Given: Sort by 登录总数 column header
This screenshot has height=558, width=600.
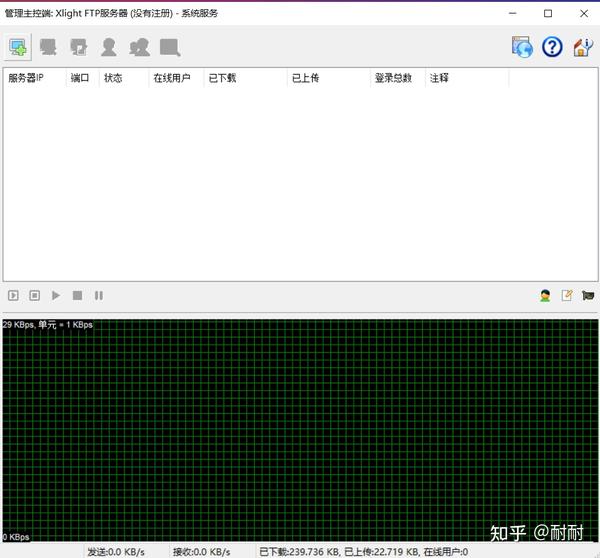Looking at the screenshot, I should click(397, 78).
